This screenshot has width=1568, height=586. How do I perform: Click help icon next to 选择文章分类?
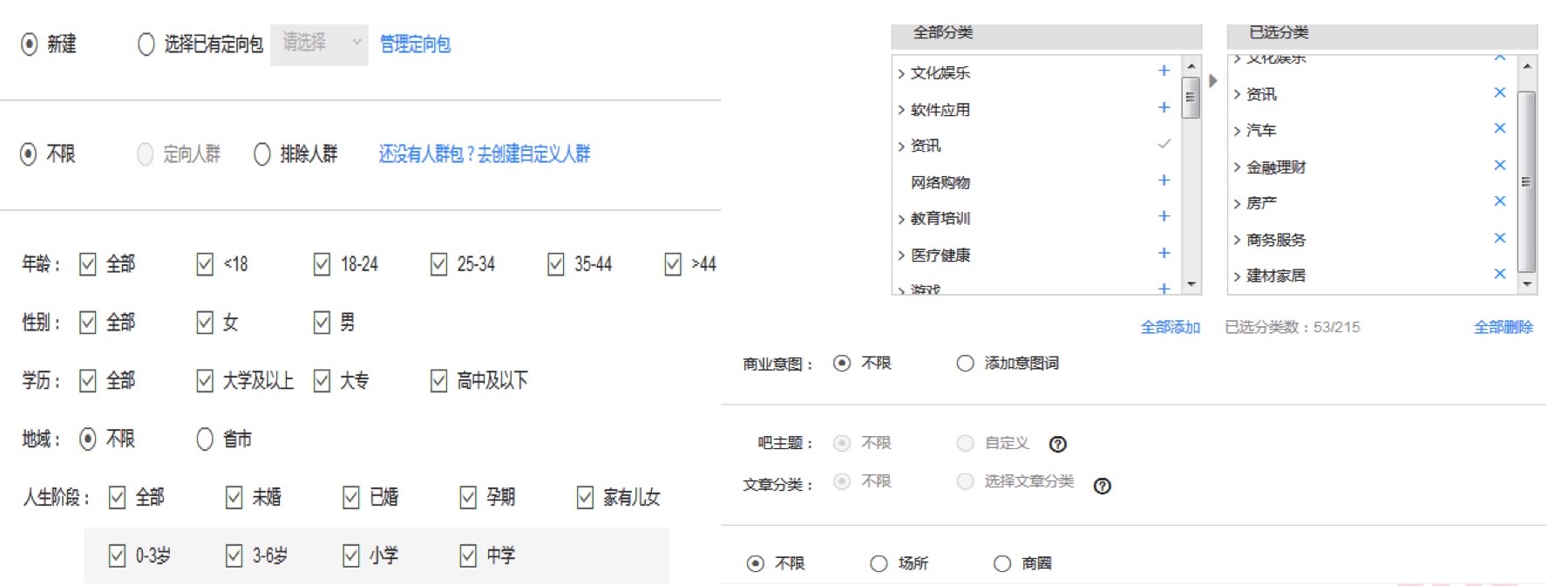1102,486
